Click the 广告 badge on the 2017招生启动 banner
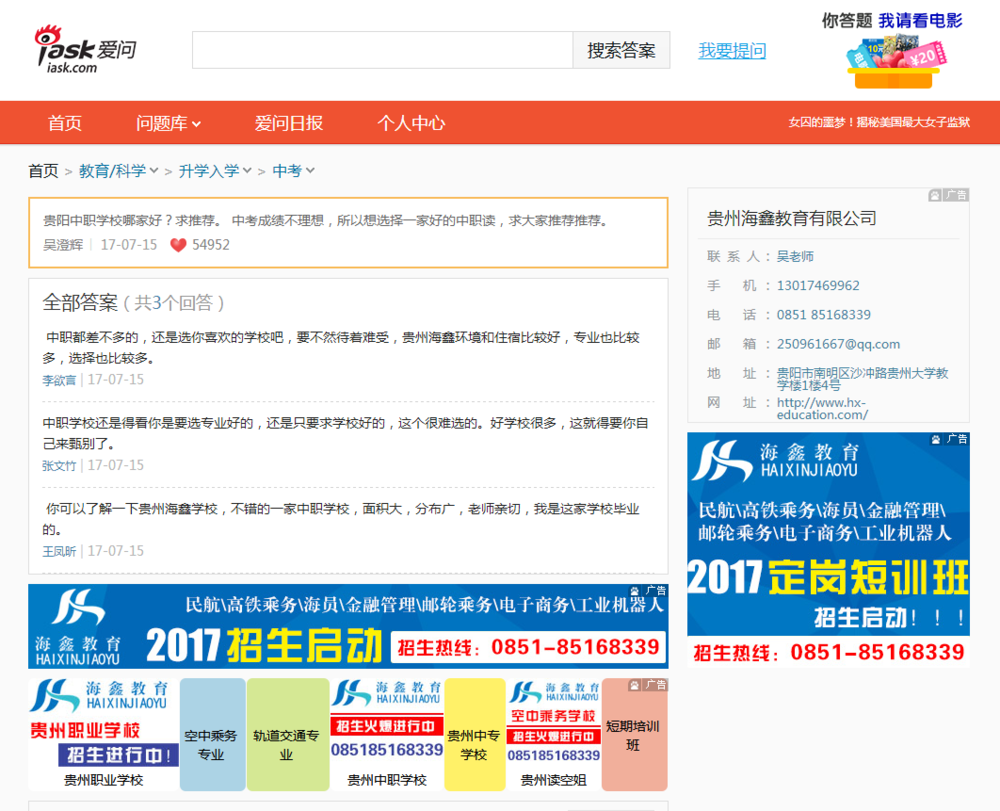This screenshot has width=1000, height=811. [648, 590]
